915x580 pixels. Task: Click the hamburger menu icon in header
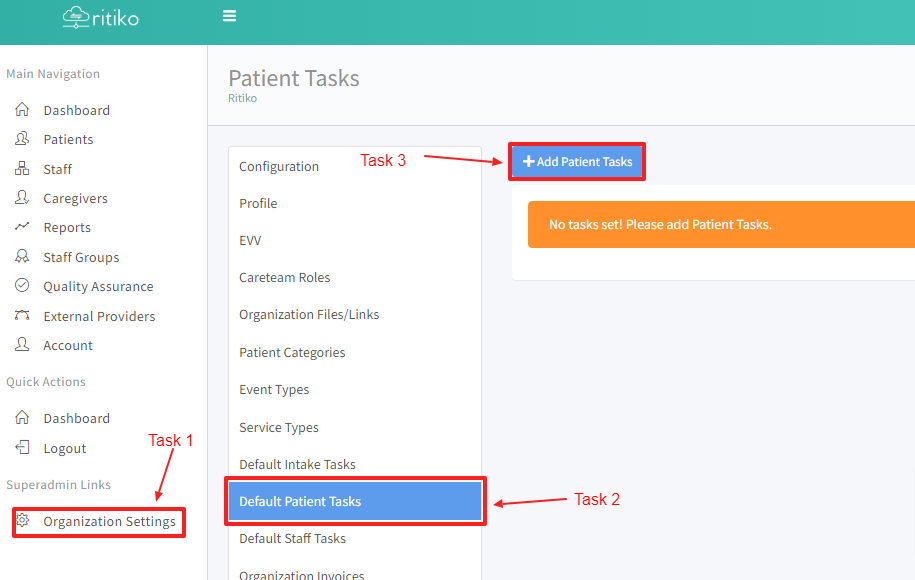point(229,16)
